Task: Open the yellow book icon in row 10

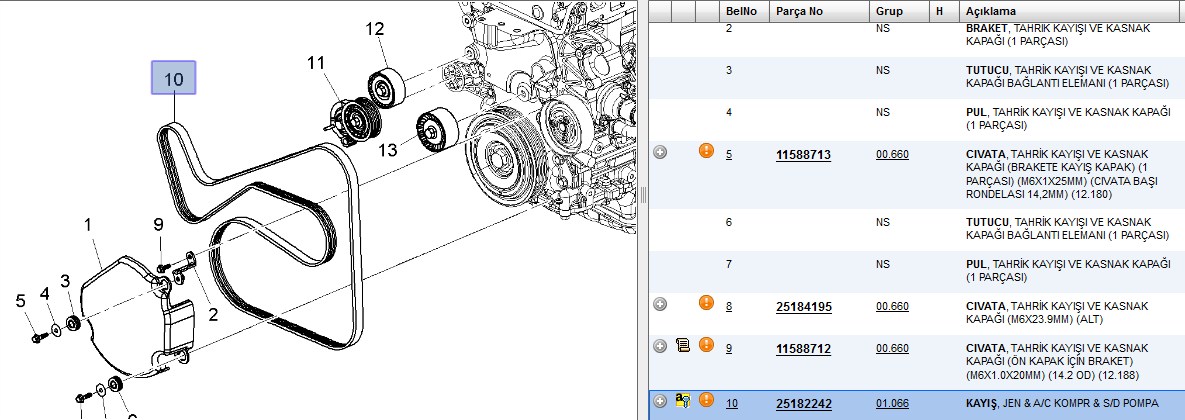Action: 683,400
